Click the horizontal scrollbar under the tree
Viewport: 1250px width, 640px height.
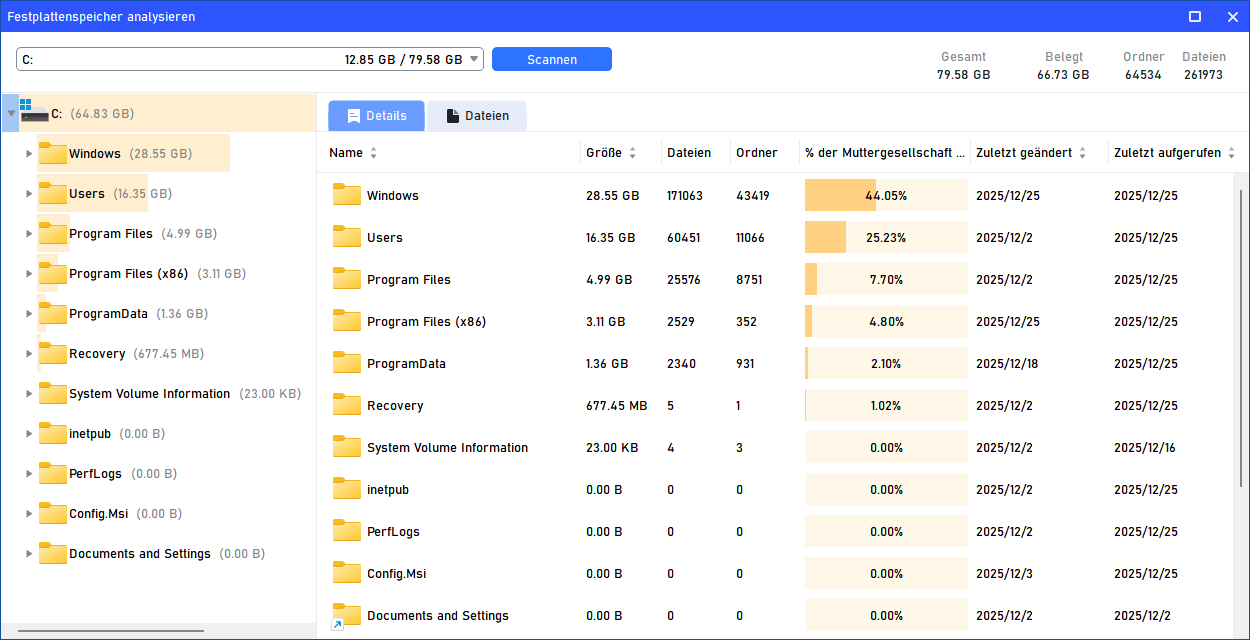(x=111, y=631)
